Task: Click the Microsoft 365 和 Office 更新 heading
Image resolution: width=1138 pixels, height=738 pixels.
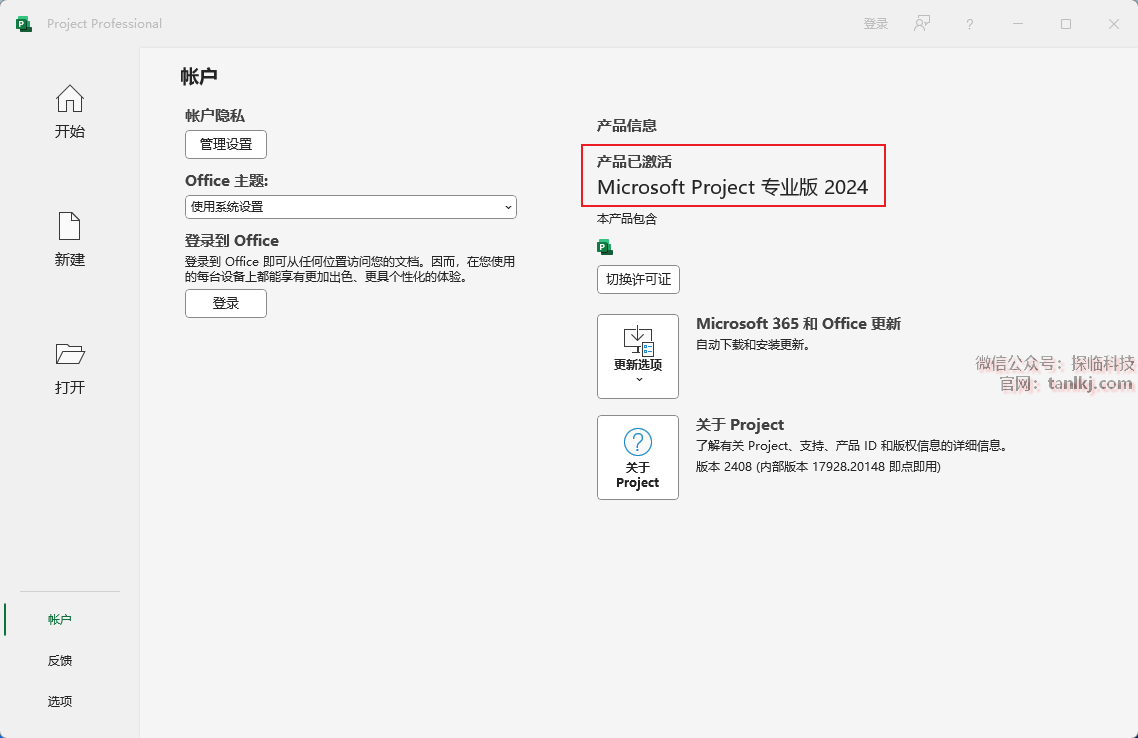Action: pyautogui.click(x=798, y=324)
